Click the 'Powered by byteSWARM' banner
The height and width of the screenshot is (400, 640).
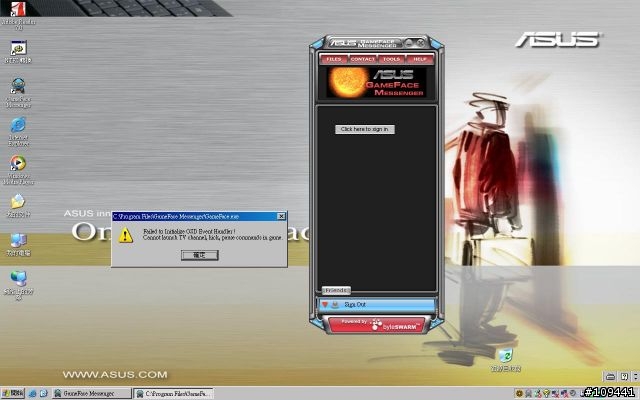click(377, 325)
